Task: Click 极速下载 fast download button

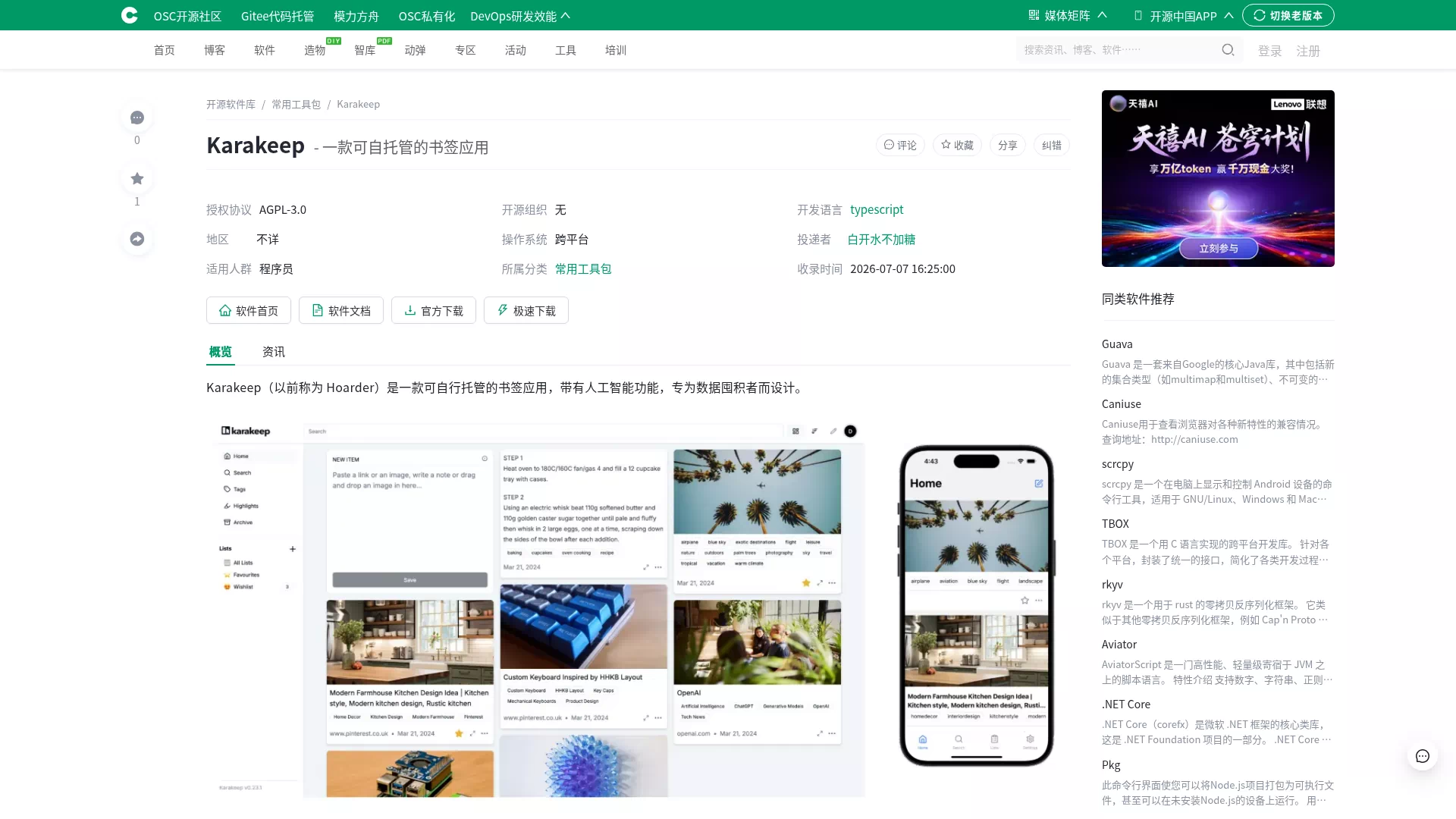Action: [526, 310]
